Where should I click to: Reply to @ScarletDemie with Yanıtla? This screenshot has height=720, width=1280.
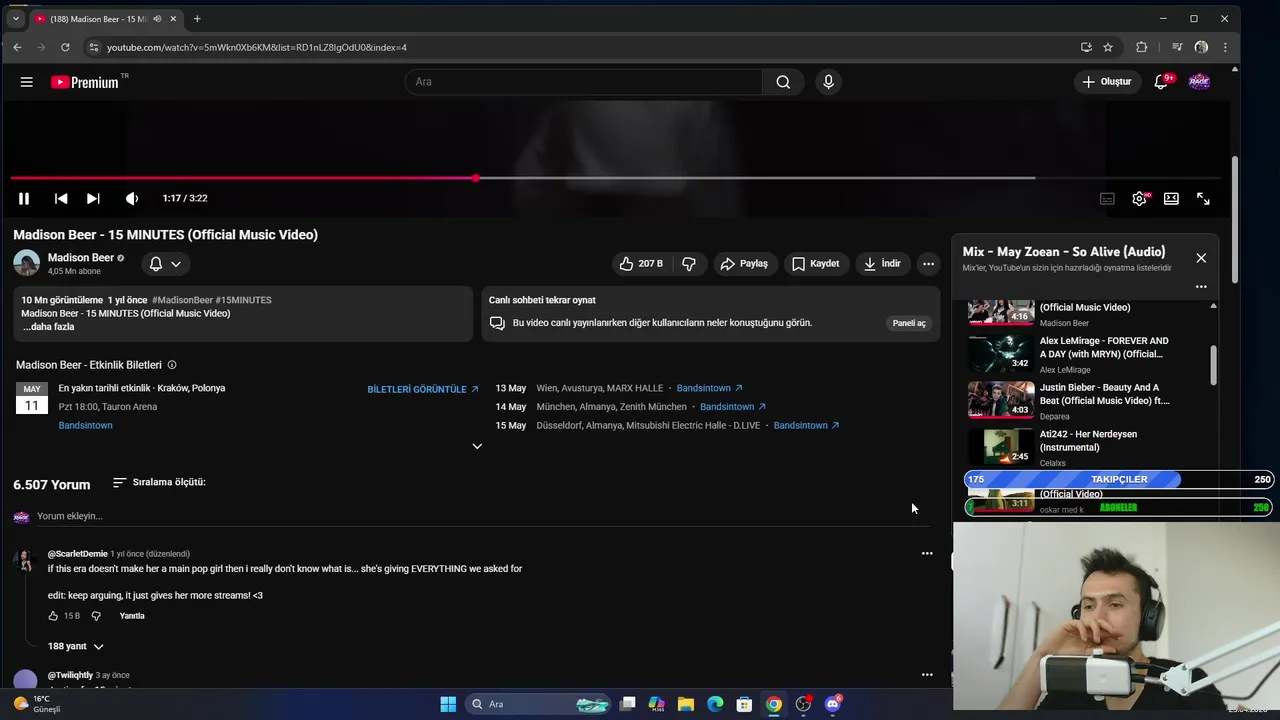tap(132, 616)
